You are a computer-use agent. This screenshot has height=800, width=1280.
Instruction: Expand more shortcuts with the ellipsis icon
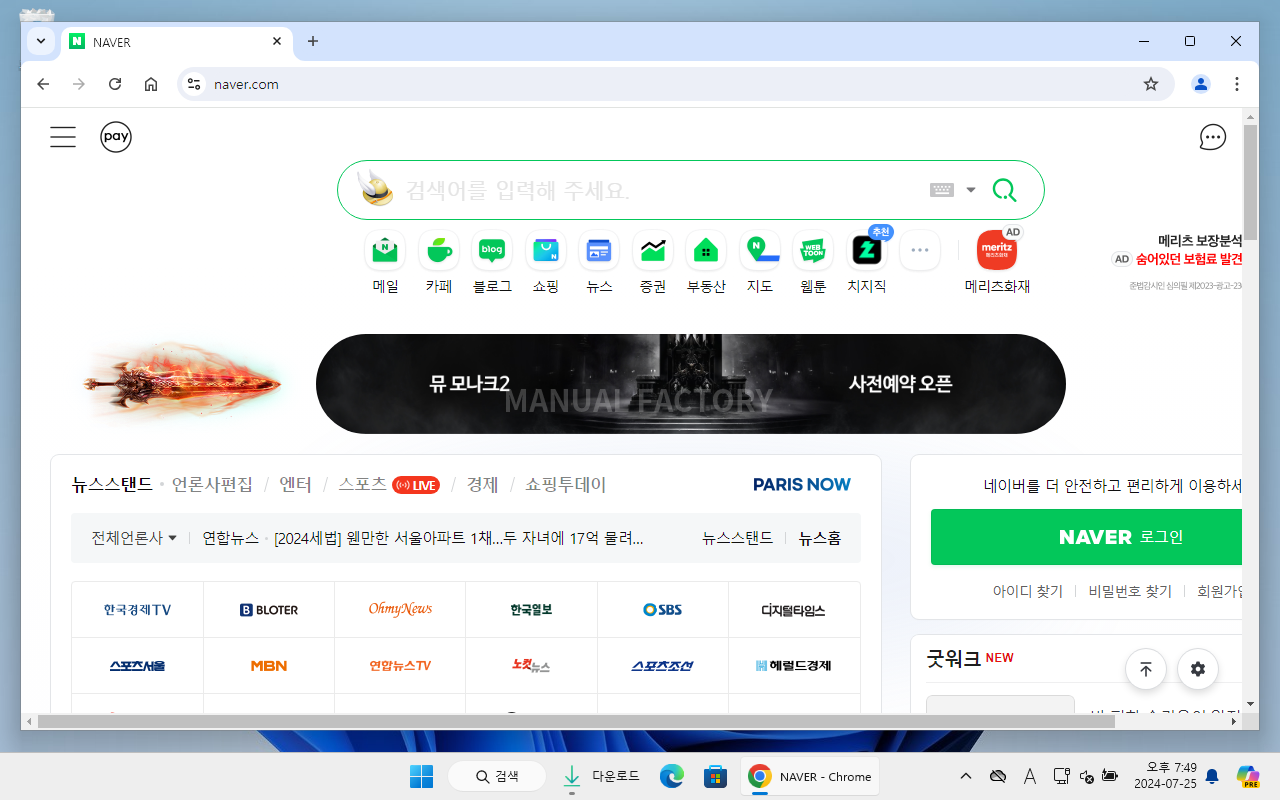tap(920, 250)
